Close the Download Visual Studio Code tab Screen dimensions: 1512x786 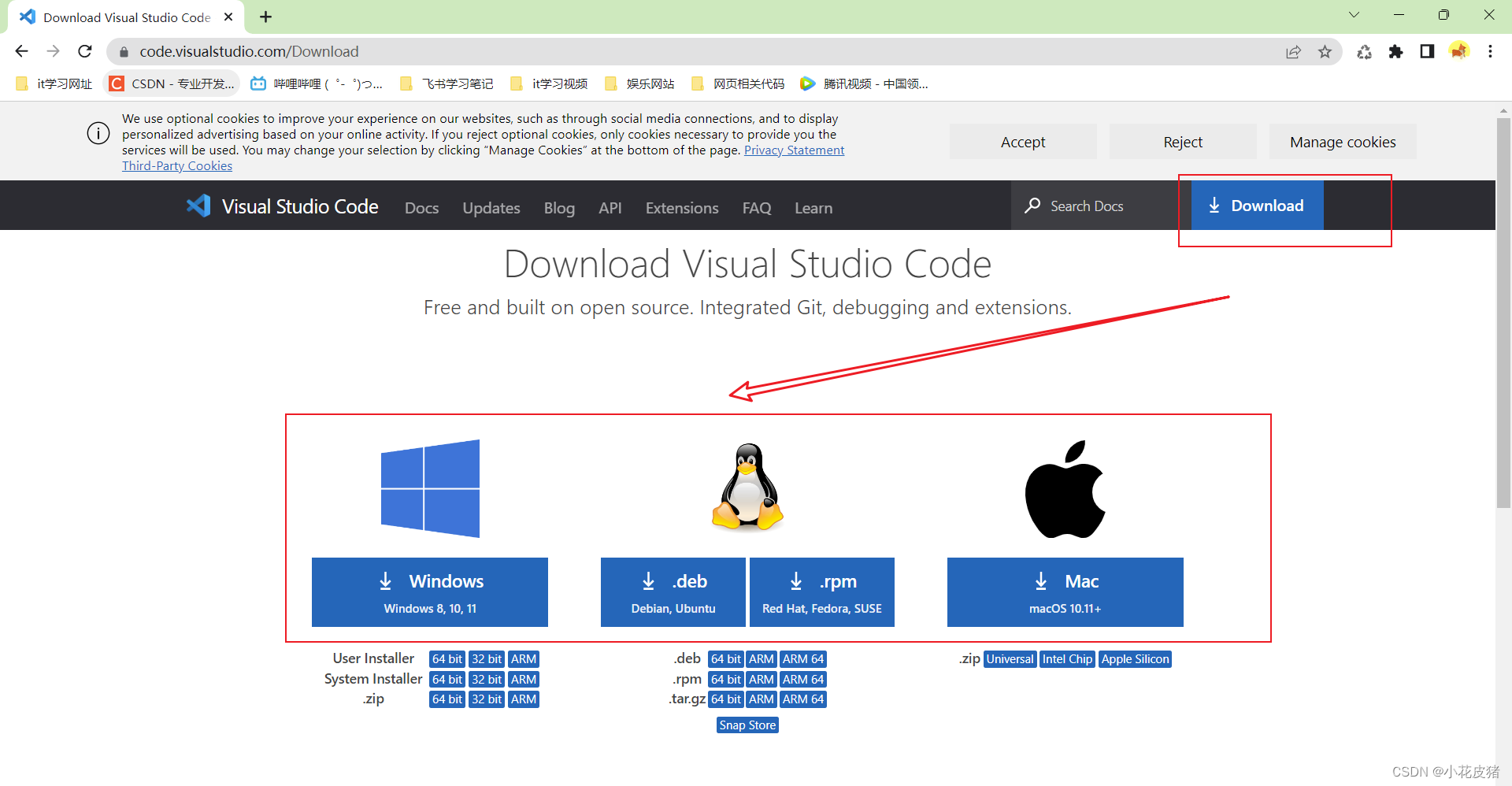(x=228, y=17)
